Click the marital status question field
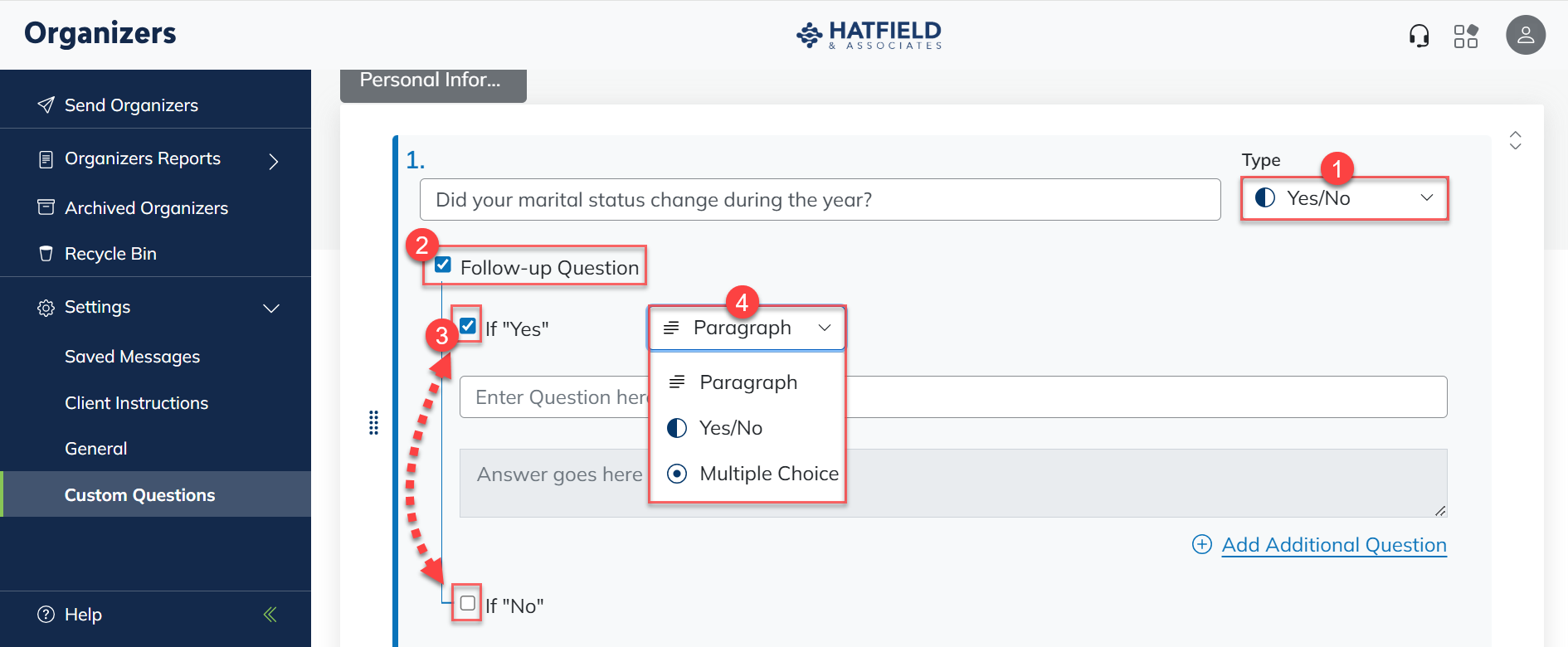Viewport: 1568px width, 647px height. point(820,200)
